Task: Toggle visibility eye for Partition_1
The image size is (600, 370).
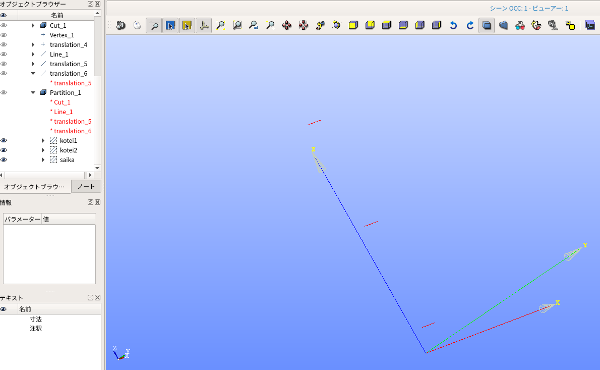Action: click(x=4, y=93)
